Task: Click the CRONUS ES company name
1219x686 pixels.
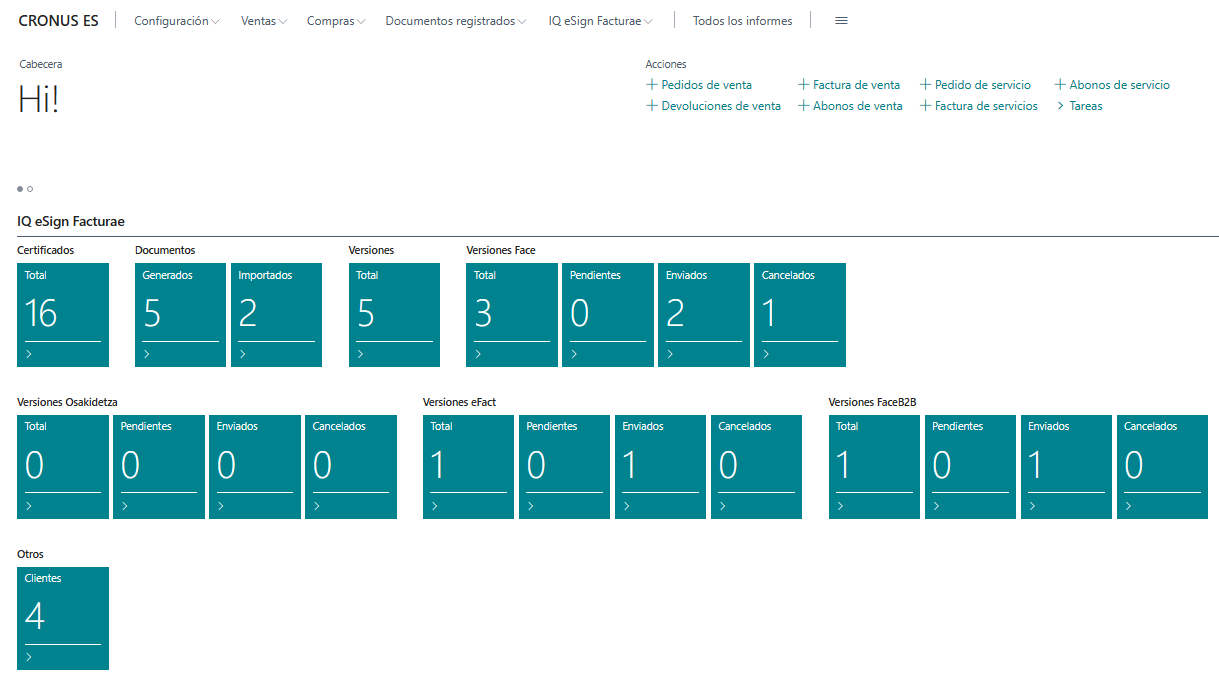Action: pos(58,21)
